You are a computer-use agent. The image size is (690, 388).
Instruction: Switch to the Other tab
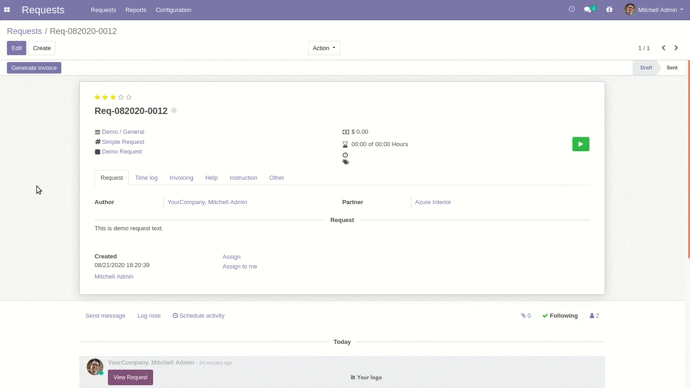276,178
